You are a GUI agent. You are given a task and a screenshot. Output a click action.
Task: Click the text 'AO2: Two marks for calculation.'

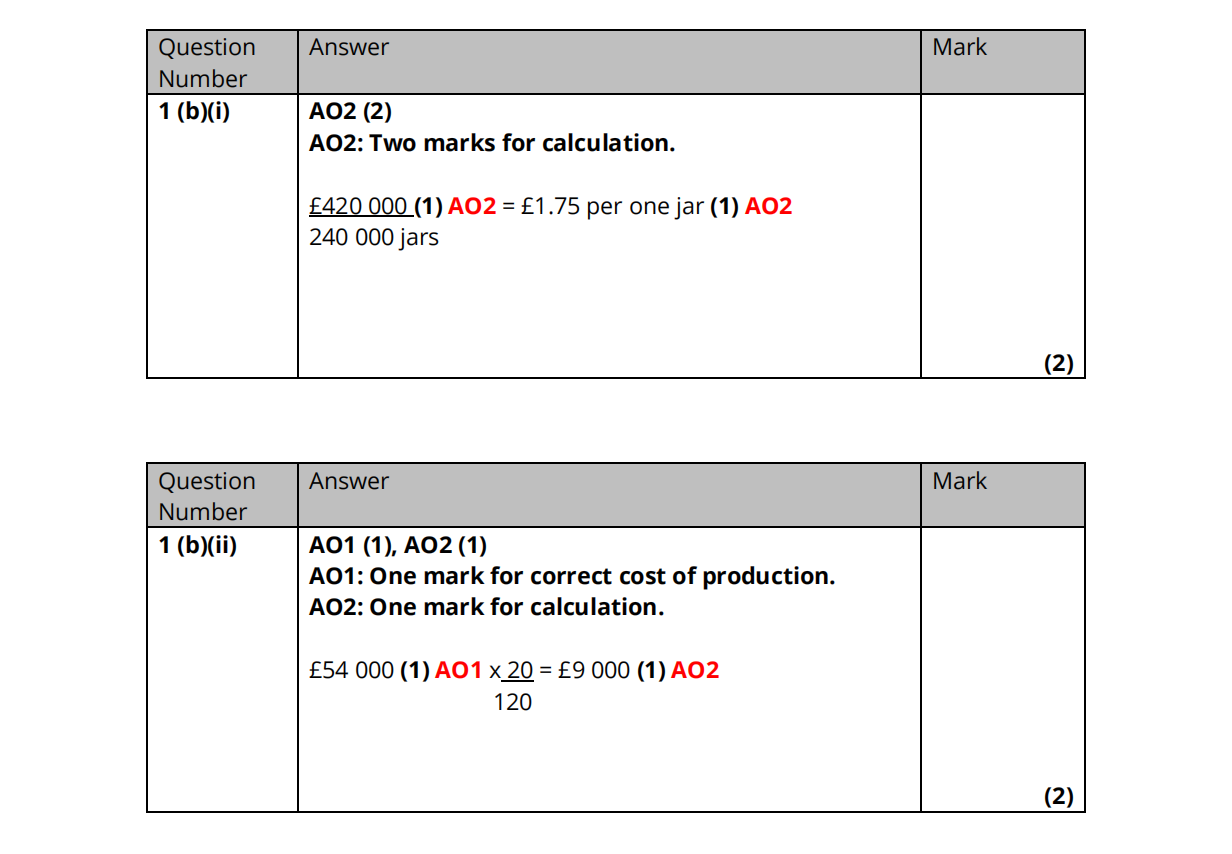click(492, 143)
